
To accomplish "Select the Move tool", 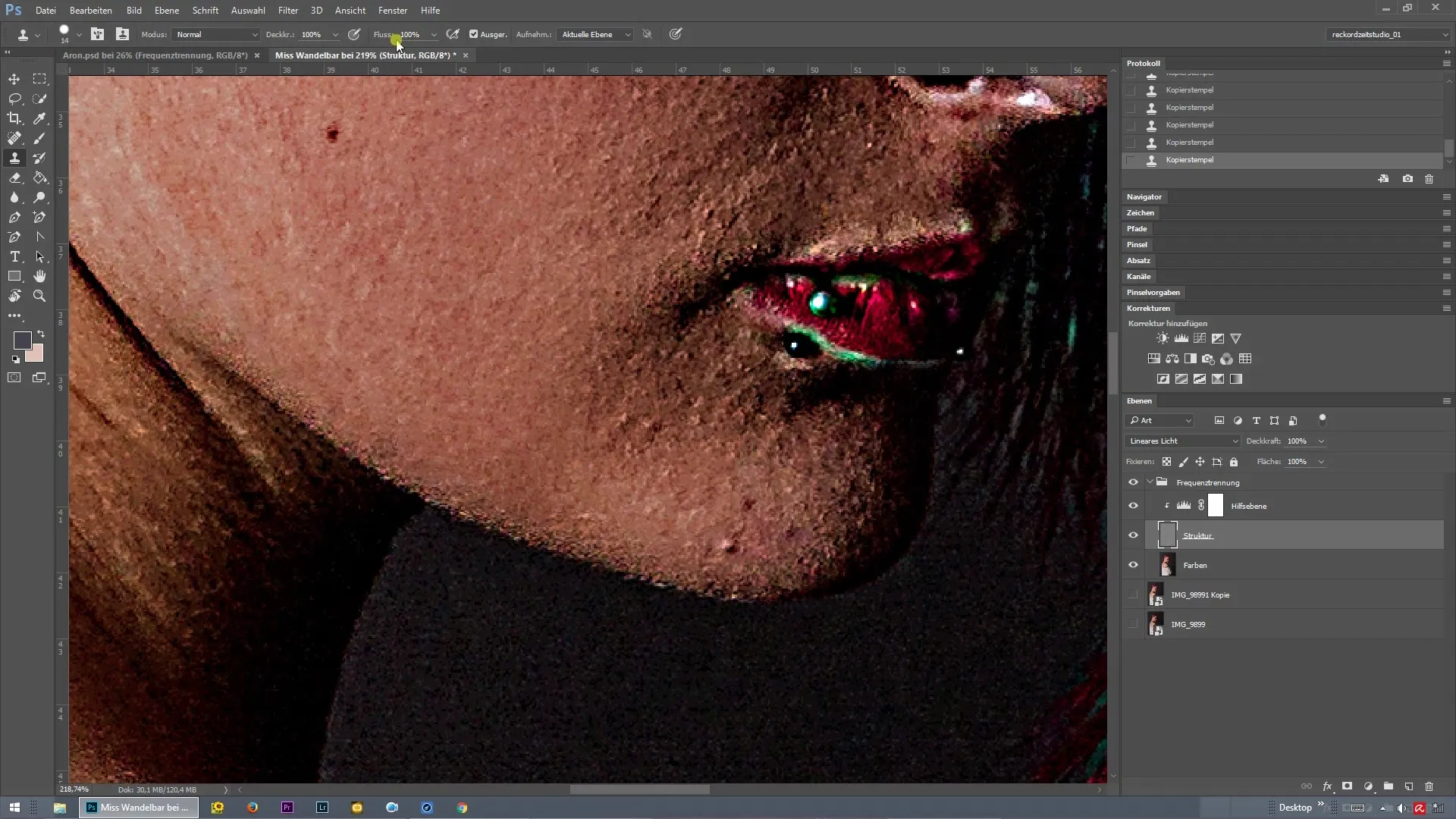I will pos(14,79).
